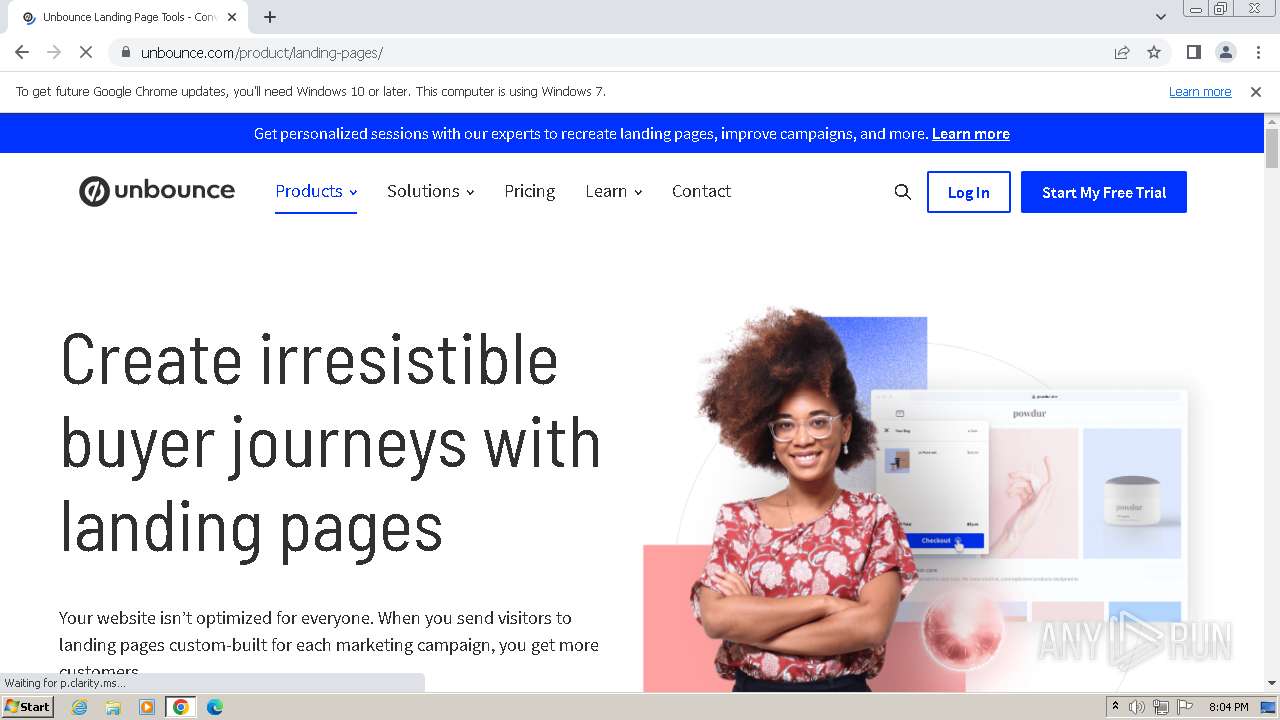Click the paragraph about website optimization
The image size is (1280, 720).
point(329,645)
